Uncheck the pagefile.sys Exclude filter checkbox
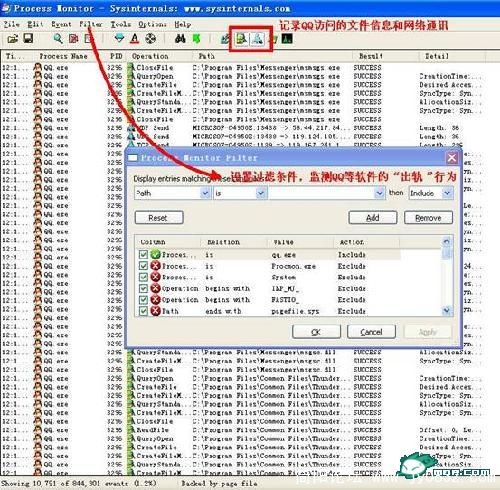 pos(143,311)
